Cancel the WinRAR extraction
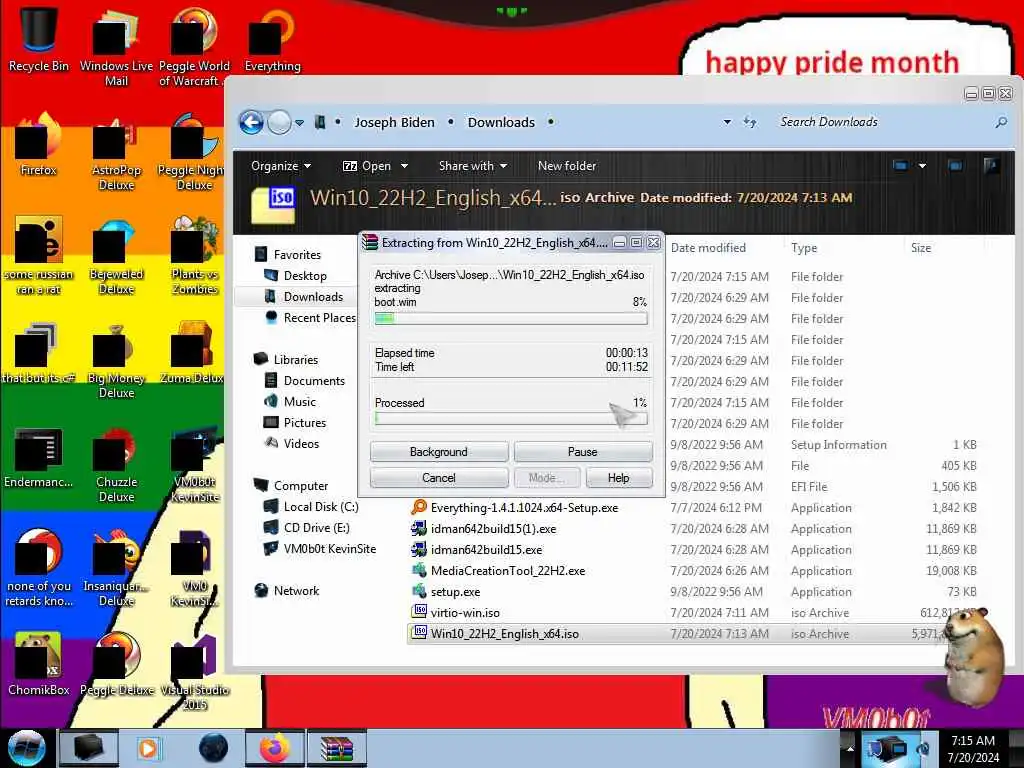Screen dimensions: 1024x768 (439, 478)
